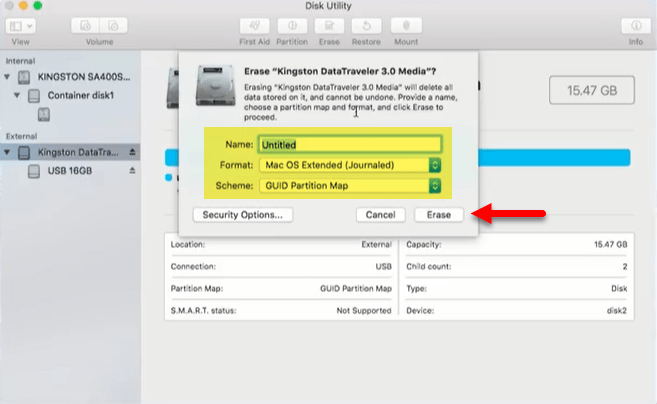Confirm with the Erase button

coord(439,215)
